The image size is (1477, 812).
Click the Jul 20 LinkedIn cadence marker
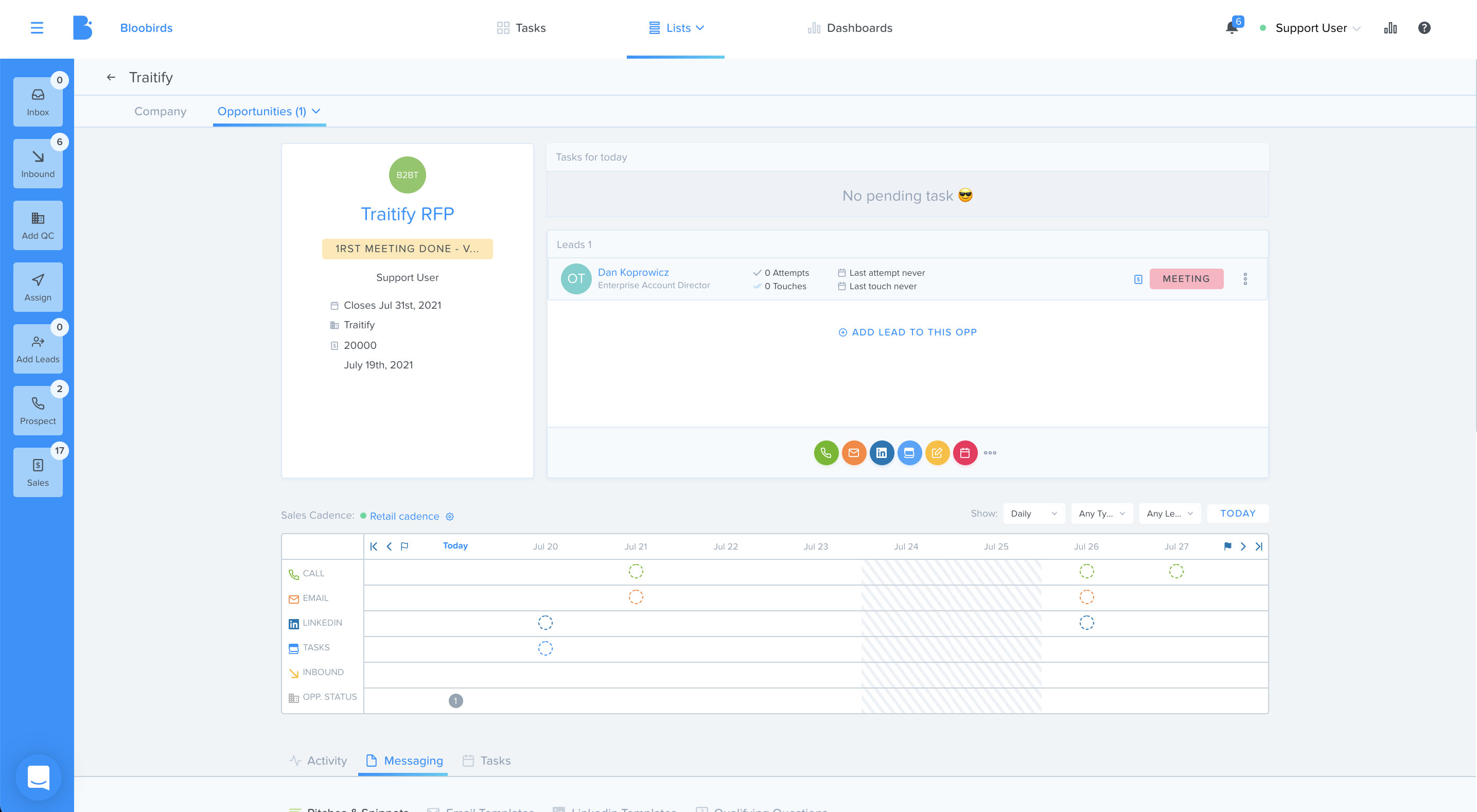click(x=546, y=623)
